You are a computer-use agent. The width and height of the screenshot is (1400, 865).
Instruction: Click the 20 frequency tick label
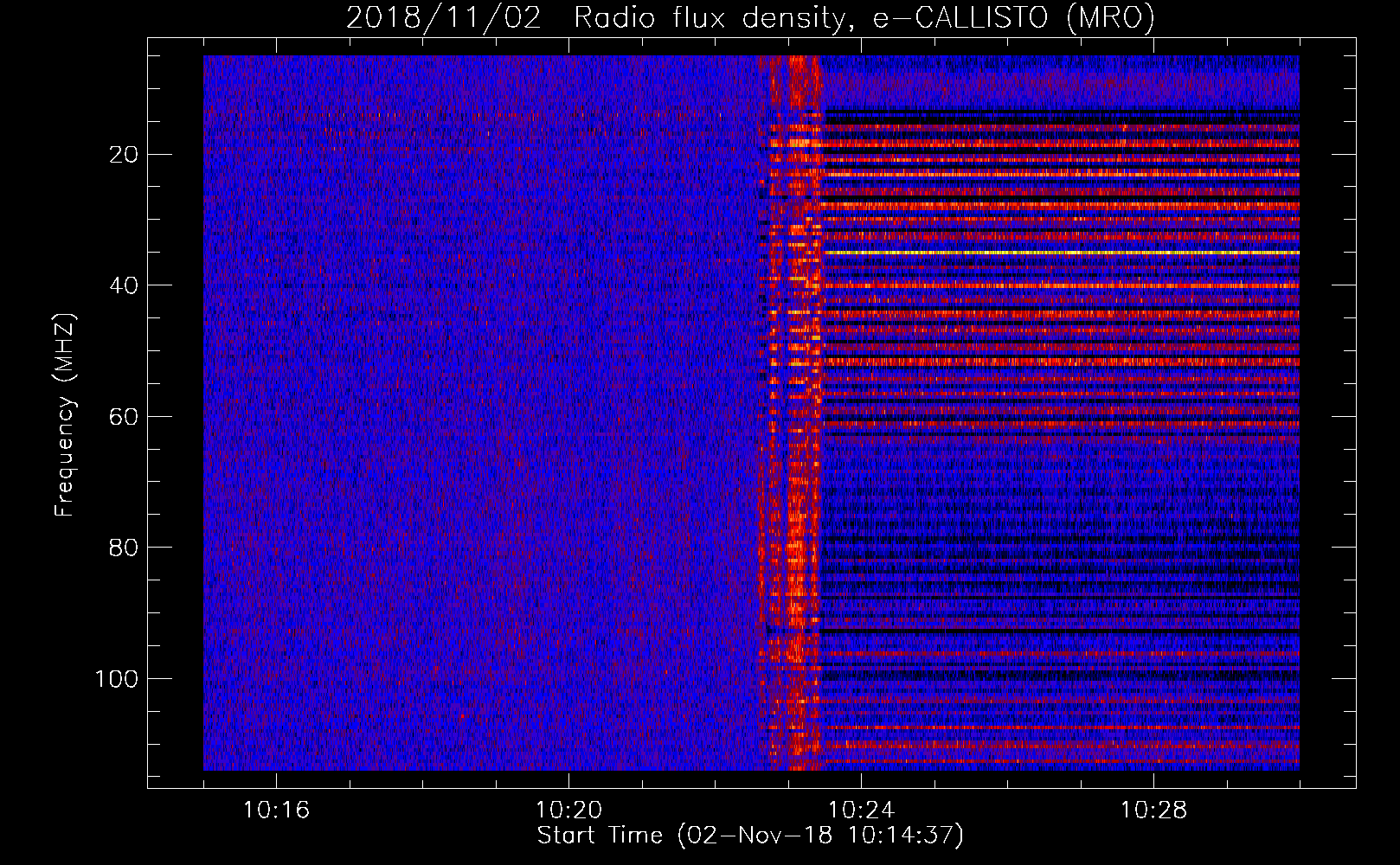125,155
